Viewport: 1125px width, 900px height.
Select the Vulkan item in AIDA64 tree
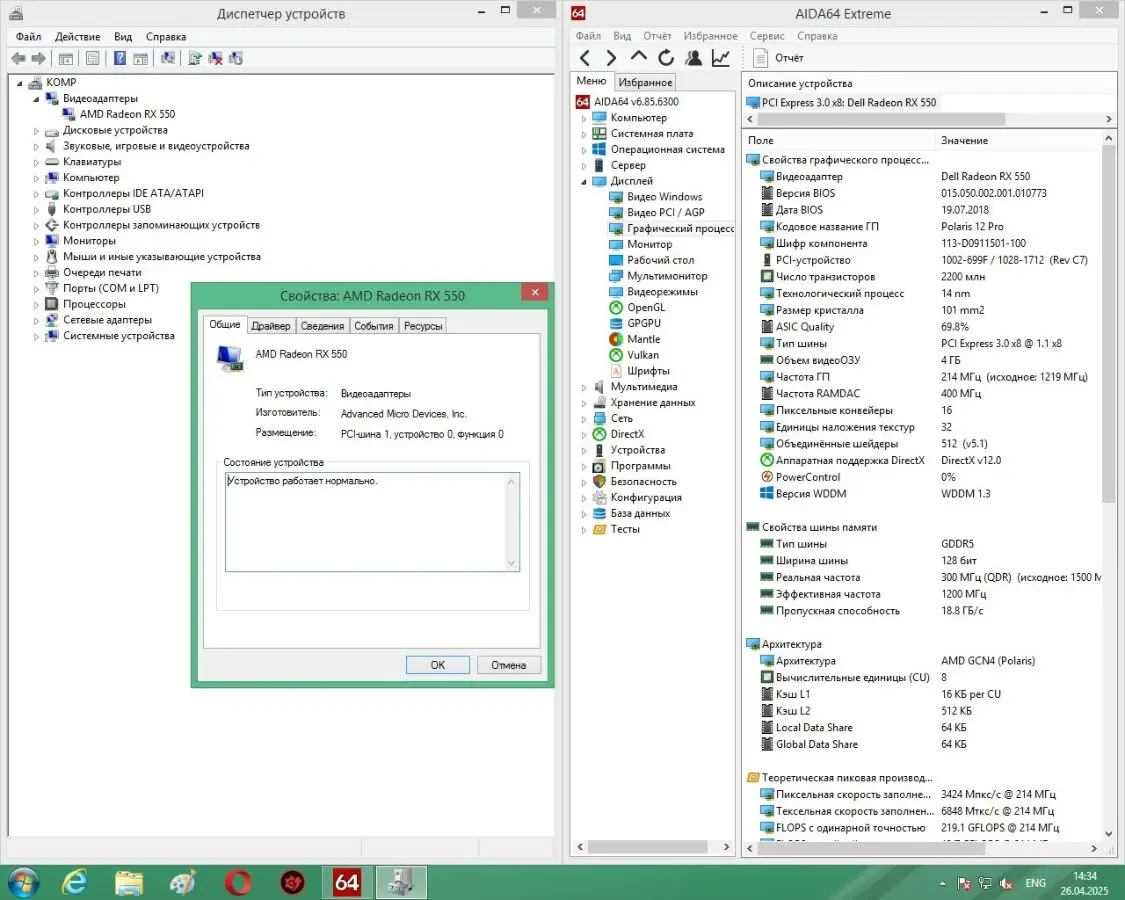tap(642, 355)
